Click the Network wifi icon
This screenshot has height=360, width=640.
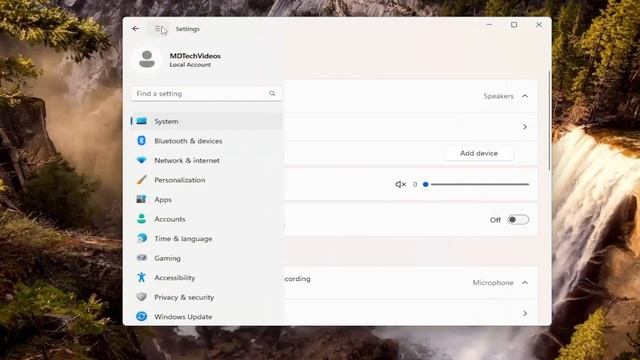click(x=142, y=160)
